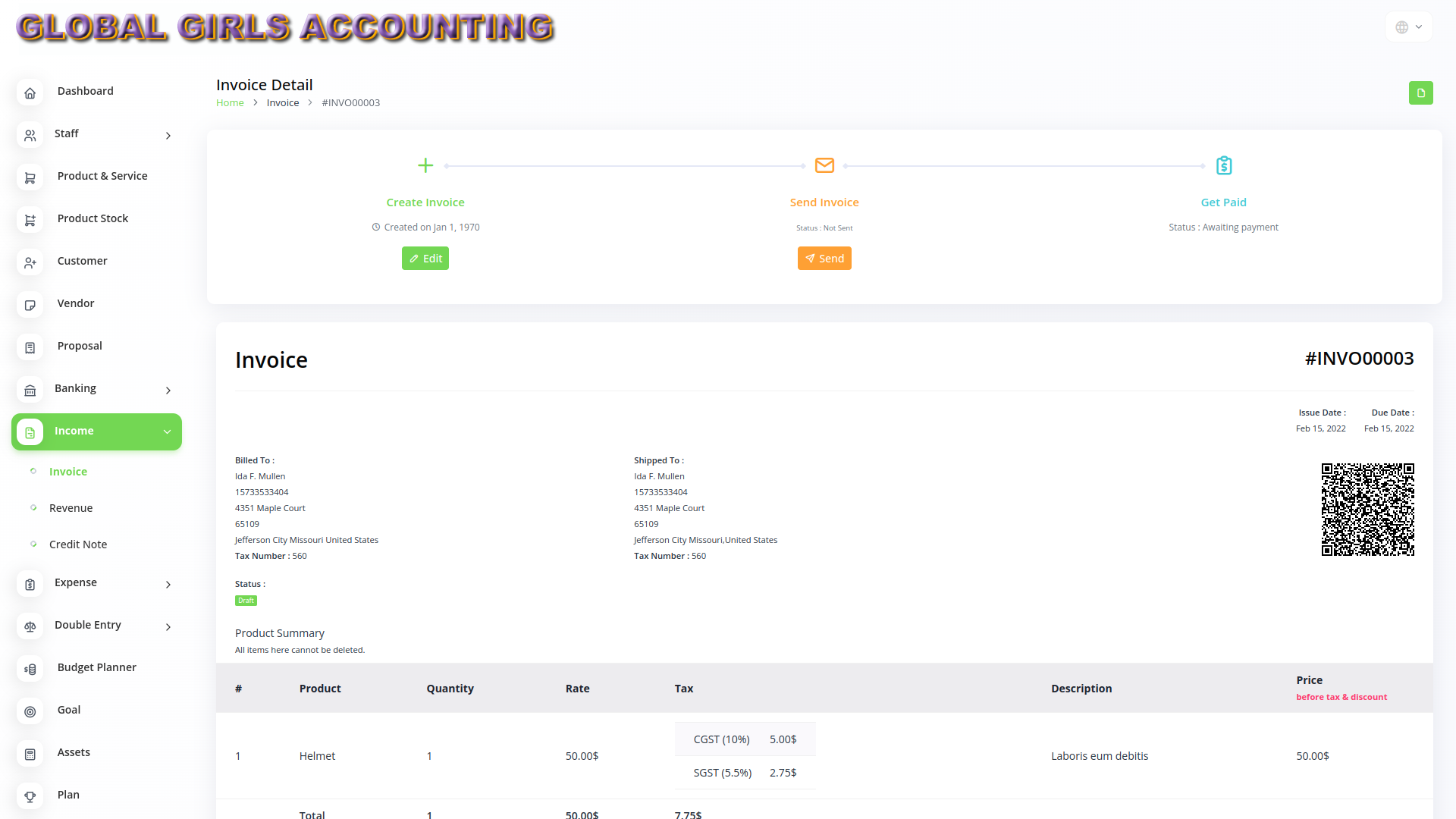The width and height of the screenshot is (1456, 819).
Task: Follow the Home breadcrumb link
Action: [230, 103]
